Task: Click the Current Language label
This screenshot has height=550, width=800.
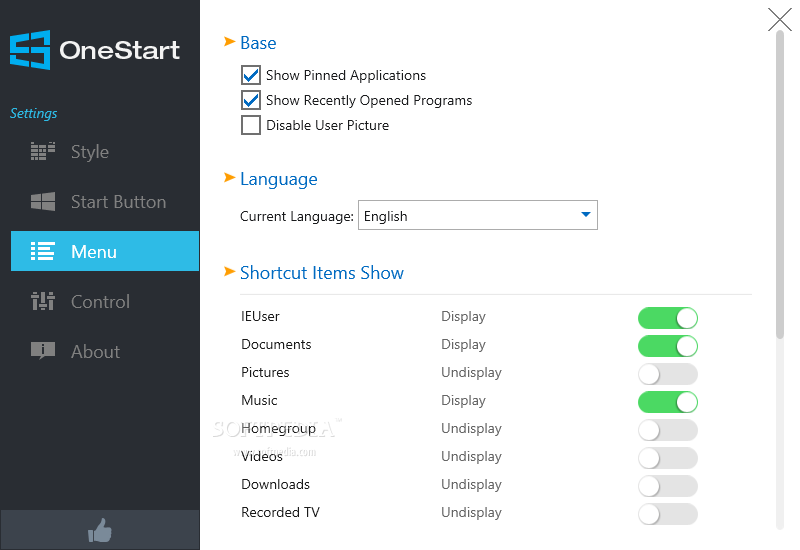Action: click(x=296, y=216)
